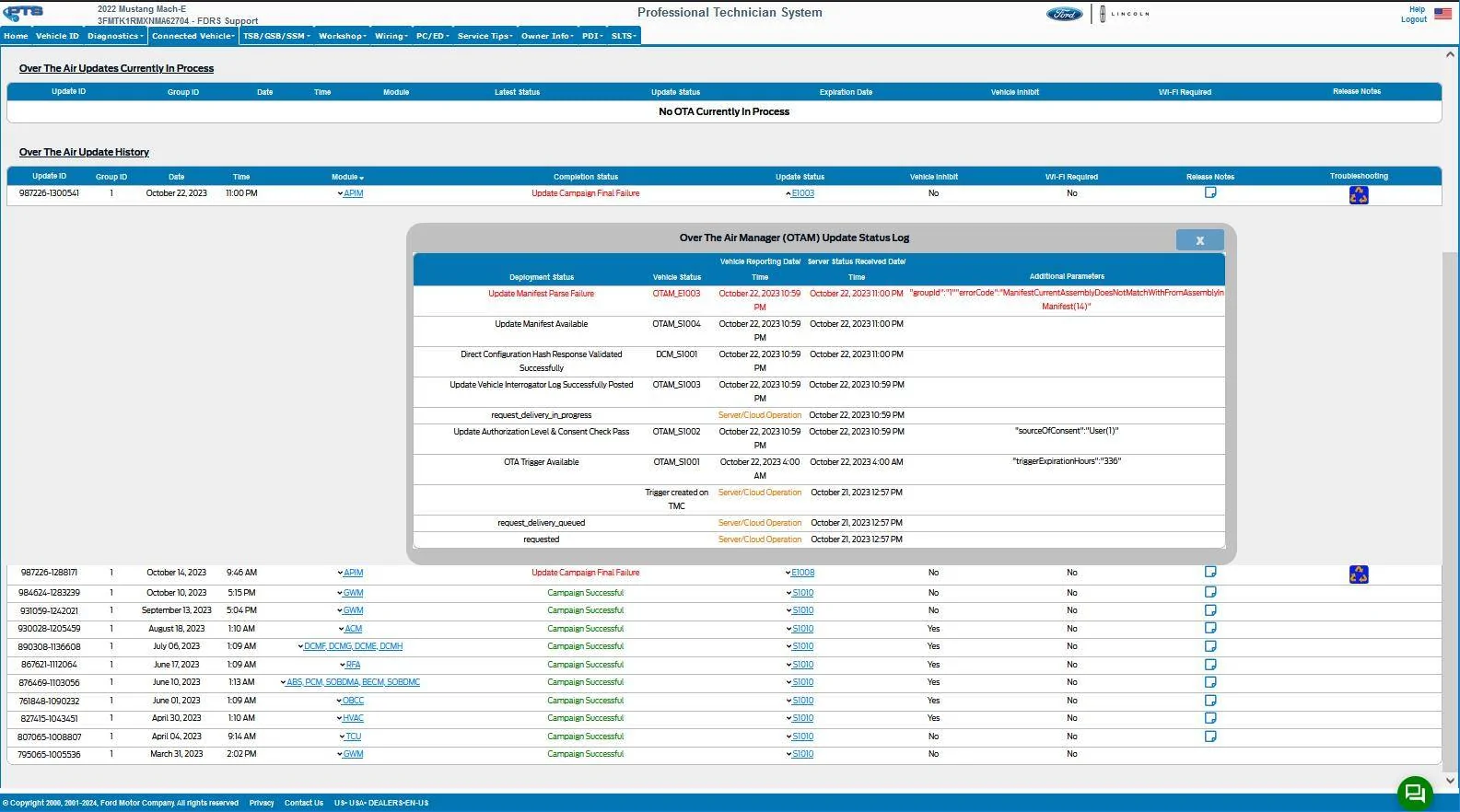Screen dimensions: 1460x812
Task: Open the Contact Us footer link
Action: click(x=304, y=803)
